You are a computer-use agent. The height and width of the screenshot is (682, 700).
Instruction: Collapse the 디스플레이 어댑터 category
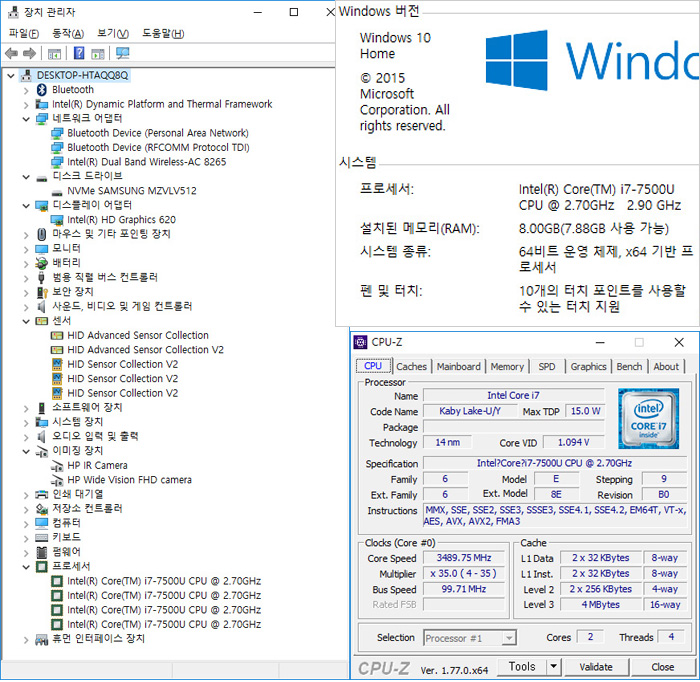click(x=26, y=206)
